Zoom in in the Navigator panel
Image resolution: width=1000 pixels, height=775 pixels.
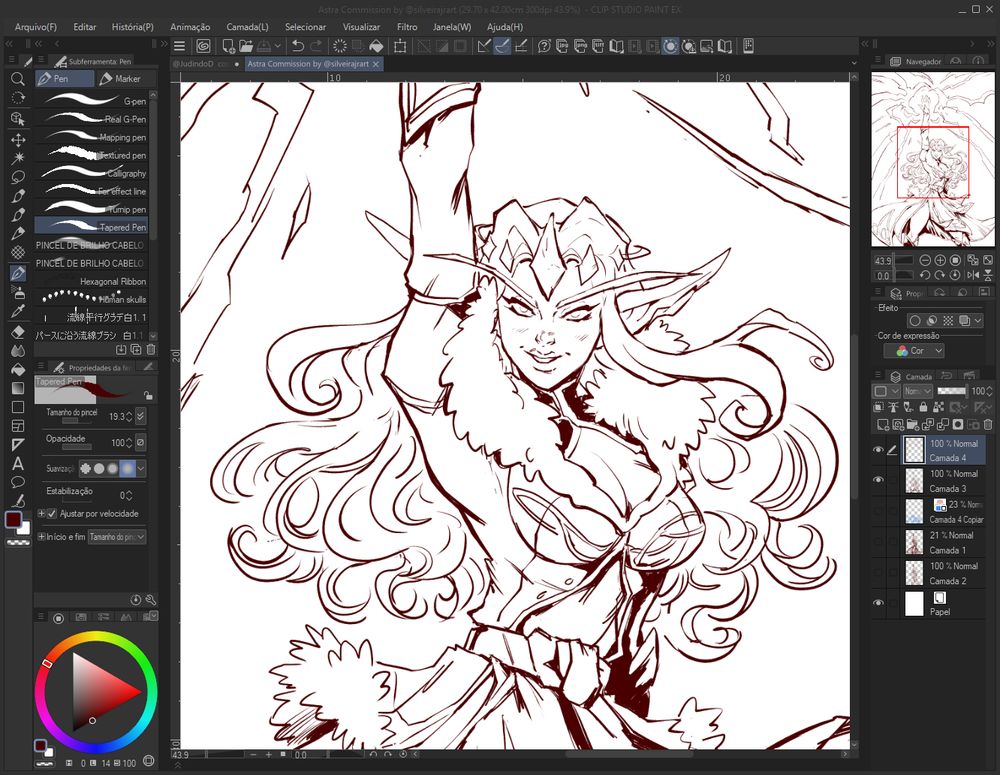(940, 260)
